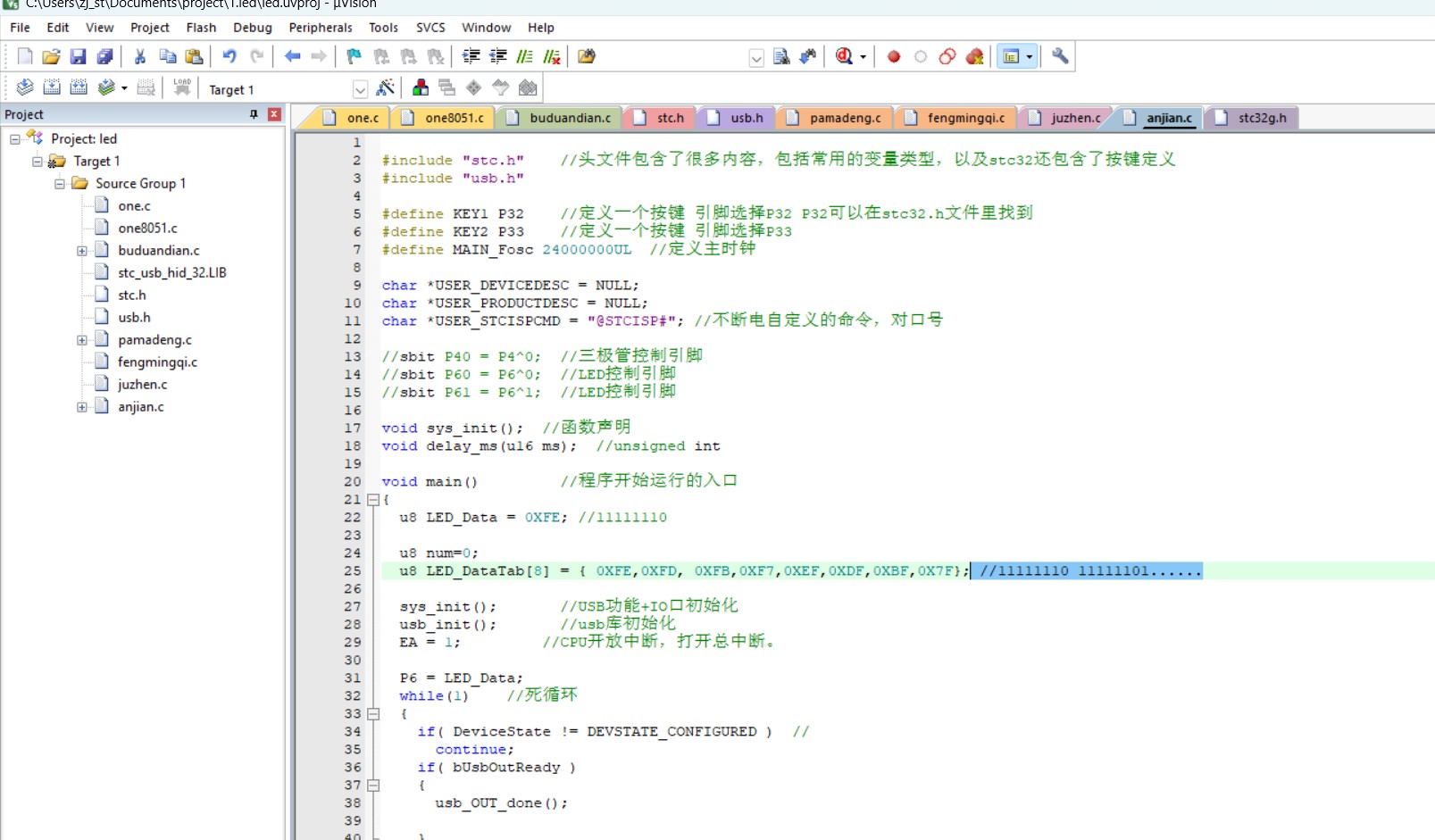Image resolution: width=1435 pixels, height=840 pixels.
Task: Switch to the one8051.c tab
Action: click(443, 118)
